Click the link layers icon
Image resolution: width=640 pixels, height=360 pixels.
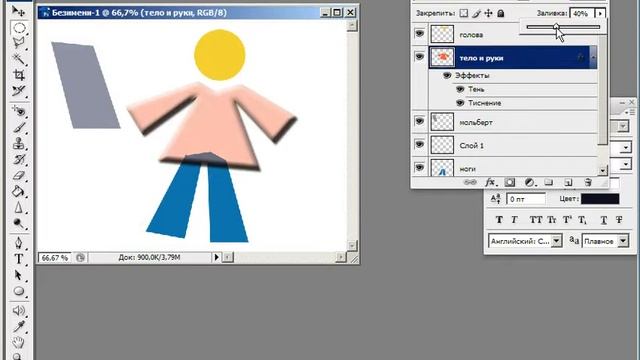point(470,182)
